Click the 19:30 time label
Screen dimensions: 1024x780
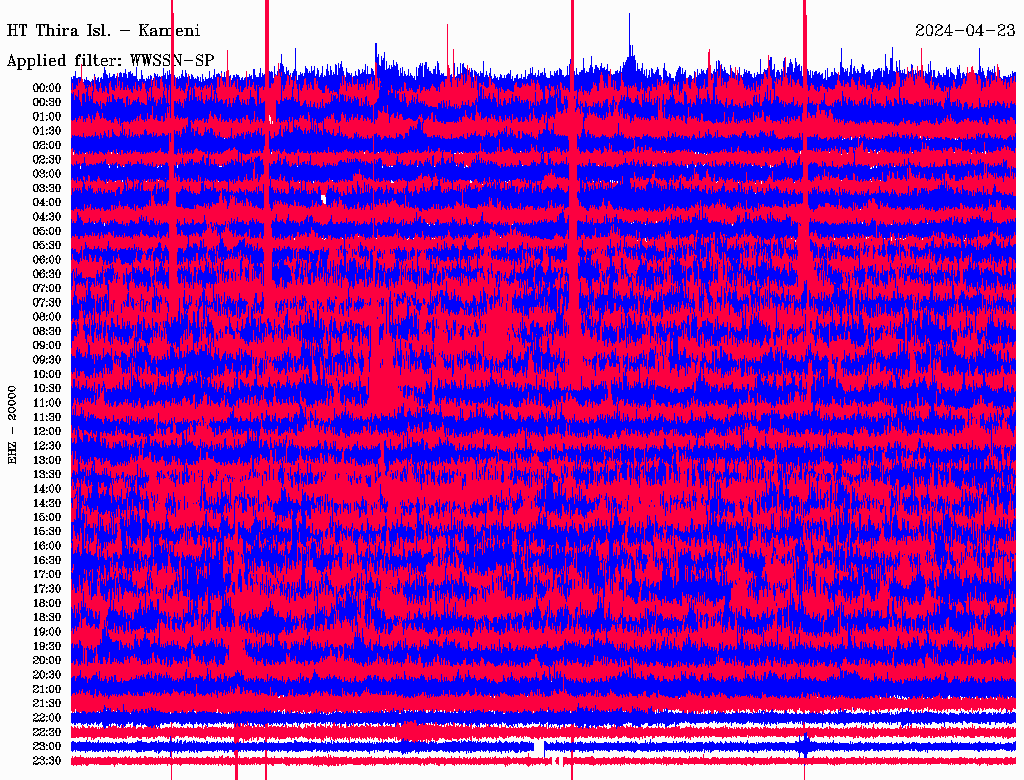47,646
